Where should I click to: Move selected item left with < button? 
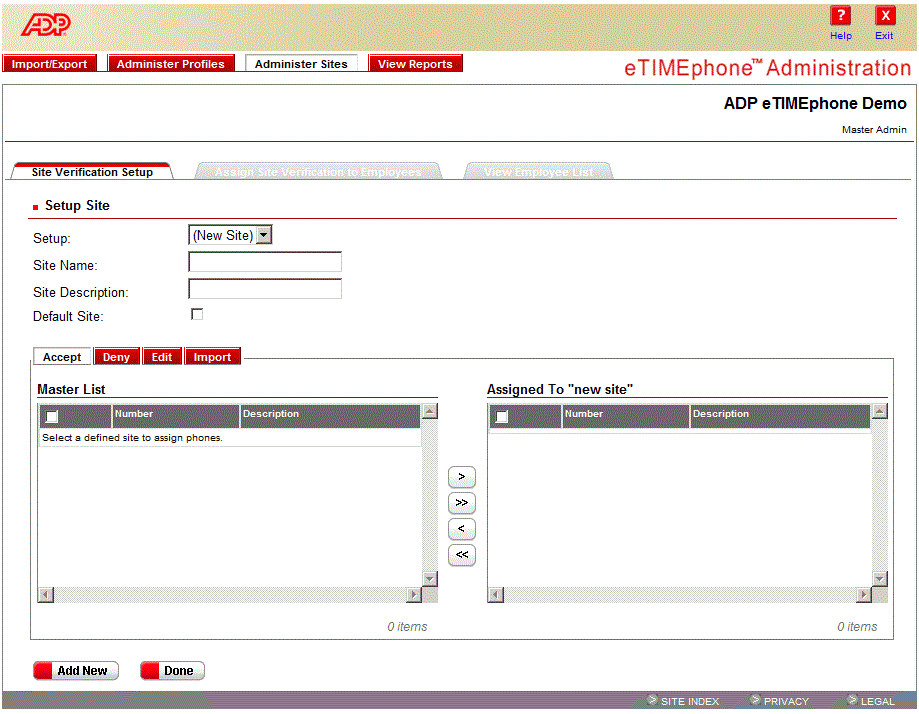tap(462, 529)
